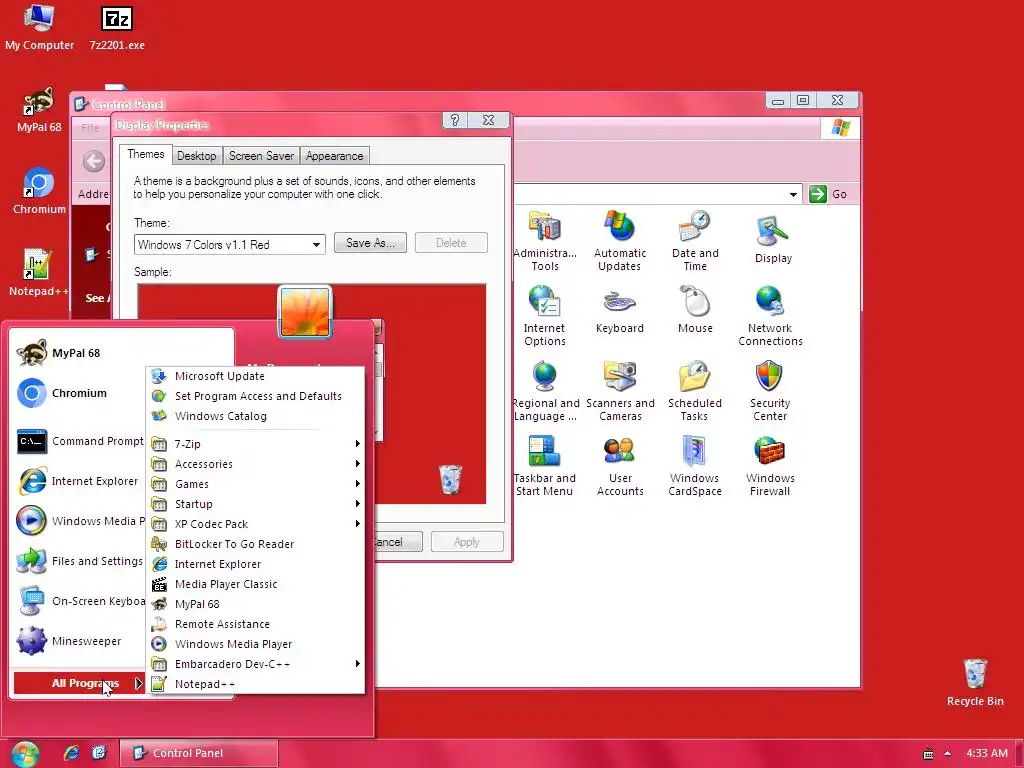Open the on-screen keyboard tray icon
The width and height of the screenshot is (1024, 768).
click(928, 754)
